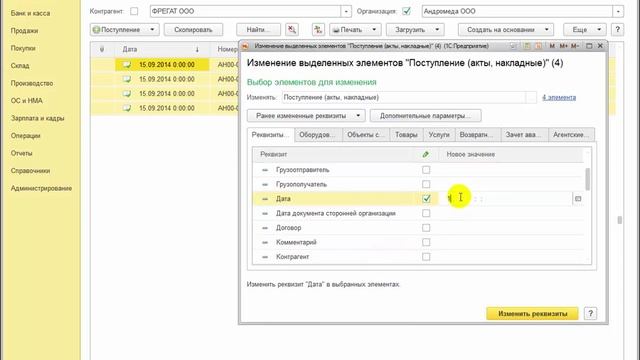Click the 1C application icon in dialog title bar
640x360 pixels.
click(245, 46)
